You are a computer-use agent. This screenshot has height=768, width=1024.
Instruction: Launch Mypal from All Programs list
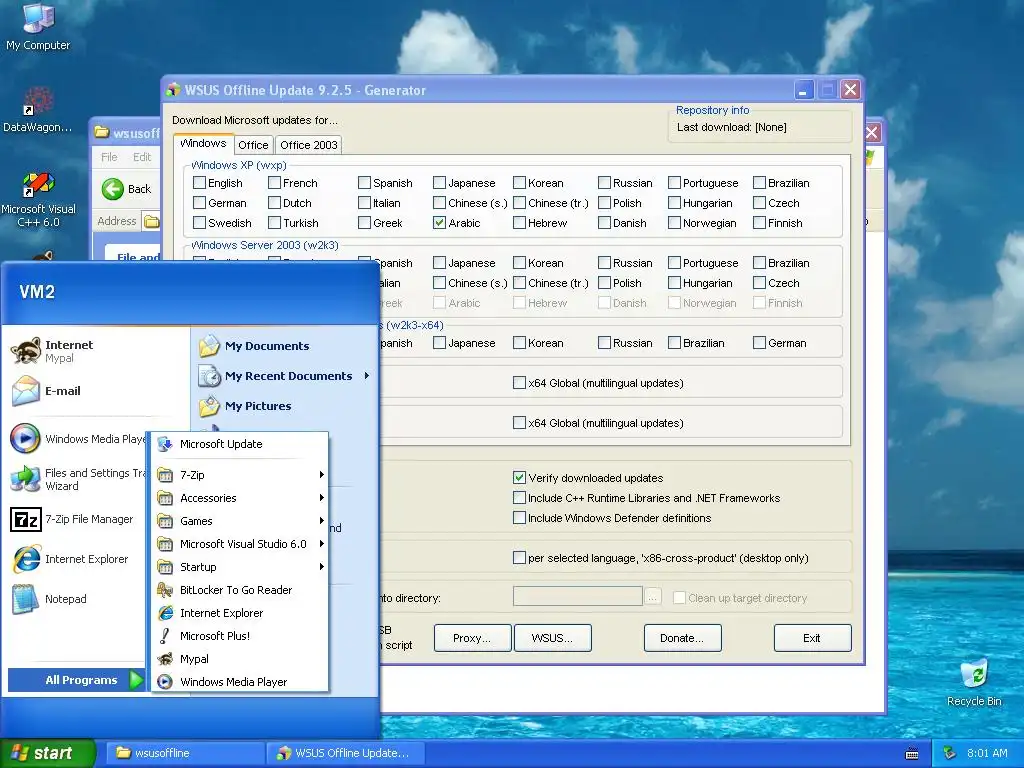pos(240,659)
